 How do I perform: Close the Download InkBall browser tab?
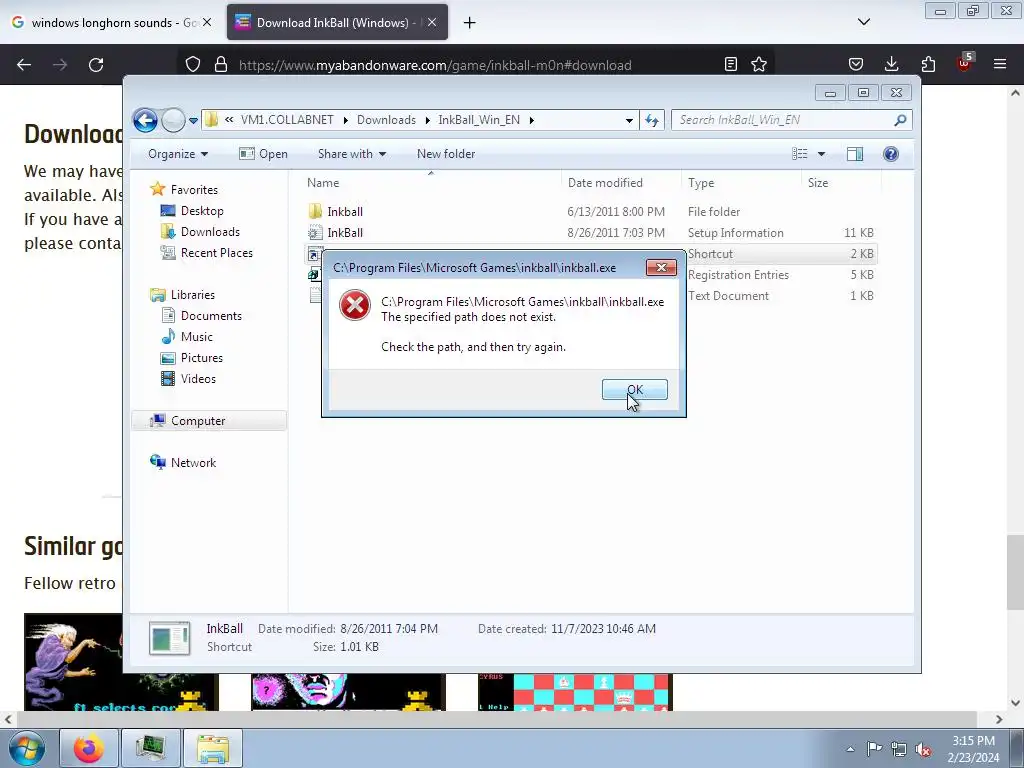click(432, 23)
